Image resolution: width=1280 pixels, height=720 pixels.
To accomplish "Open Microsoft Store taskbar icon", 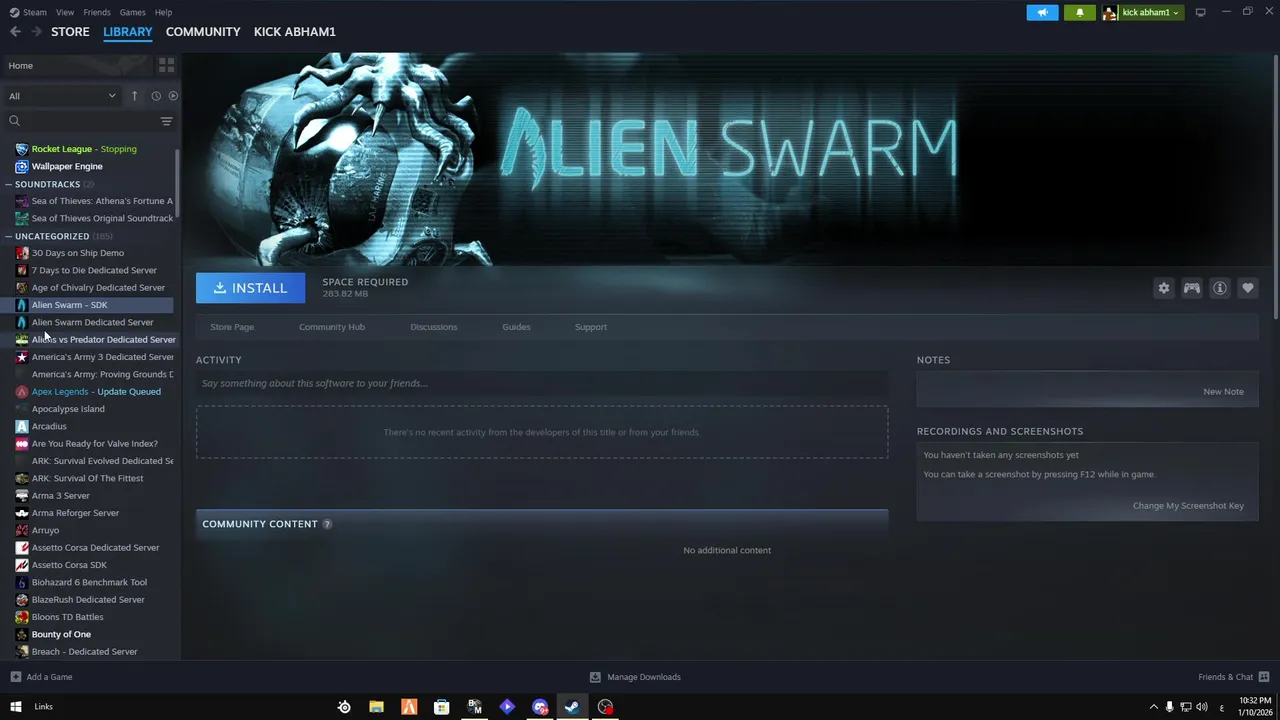I will [x=441, y=707].
